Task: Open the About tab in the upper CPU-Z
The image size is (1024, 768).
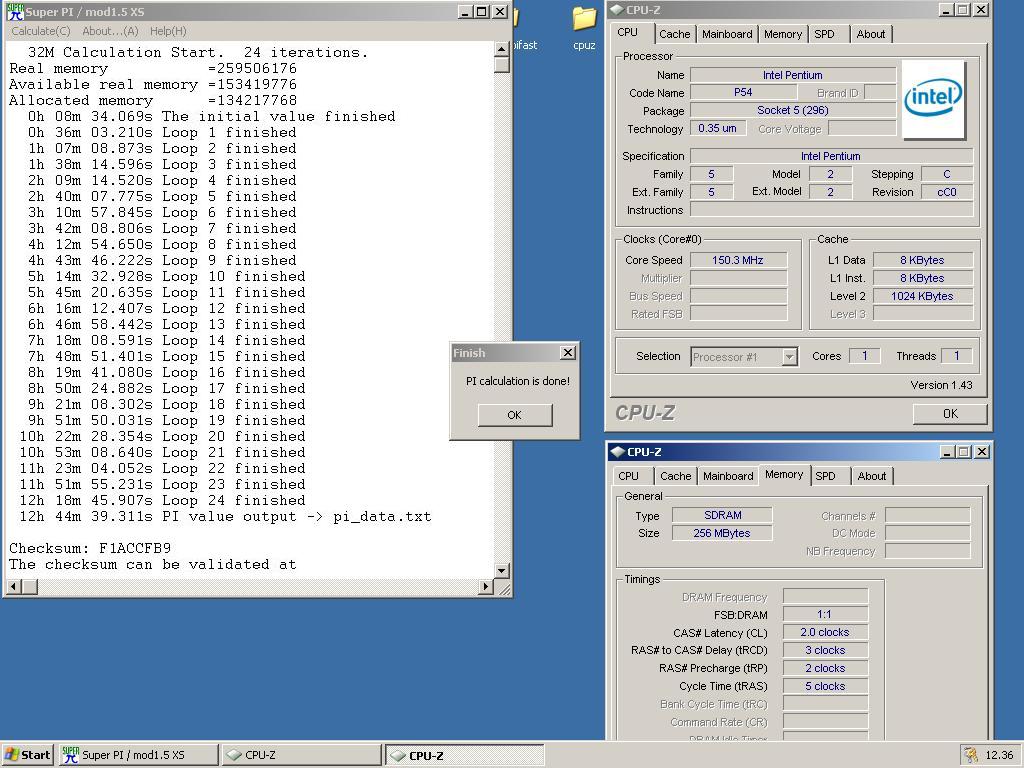Action: (871, 34)
